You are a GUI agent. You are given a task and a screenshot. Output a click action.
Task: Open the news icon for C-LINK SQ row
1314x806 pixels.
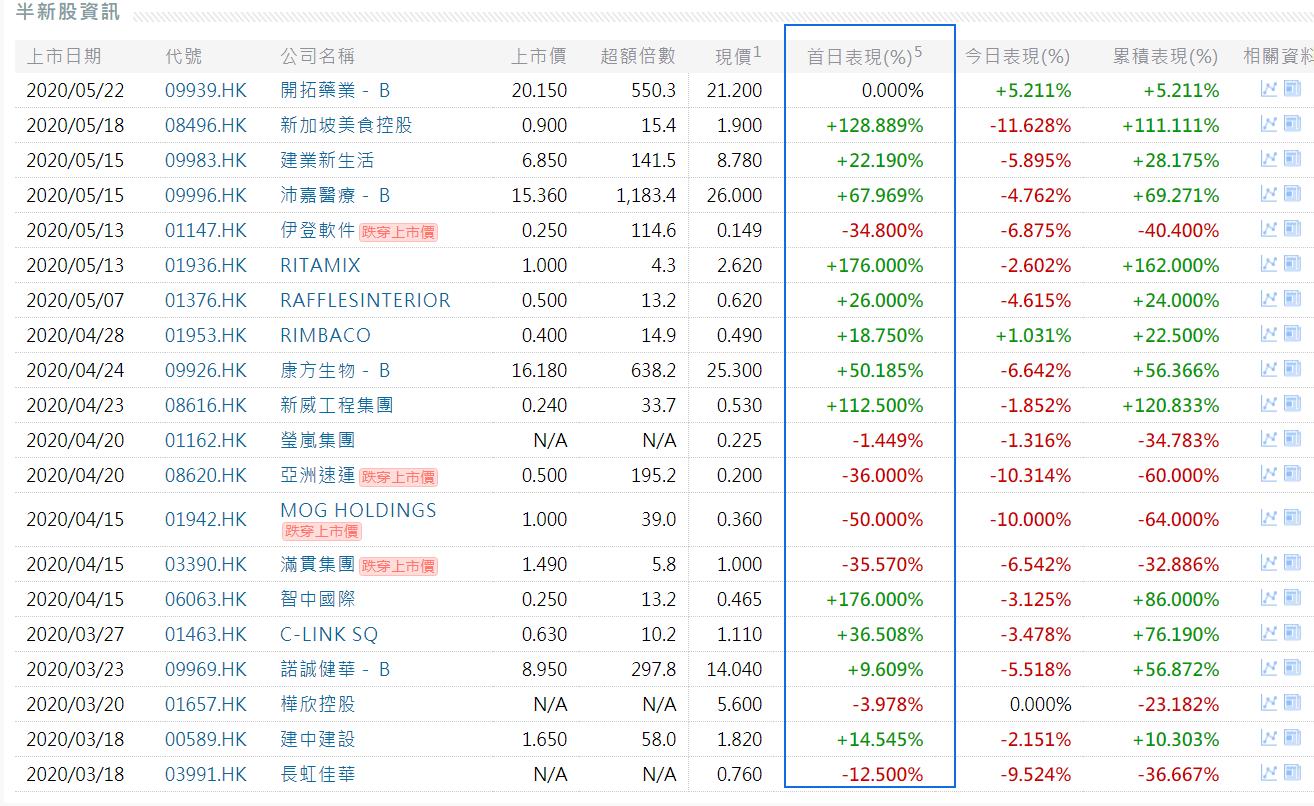[1292, 633]
